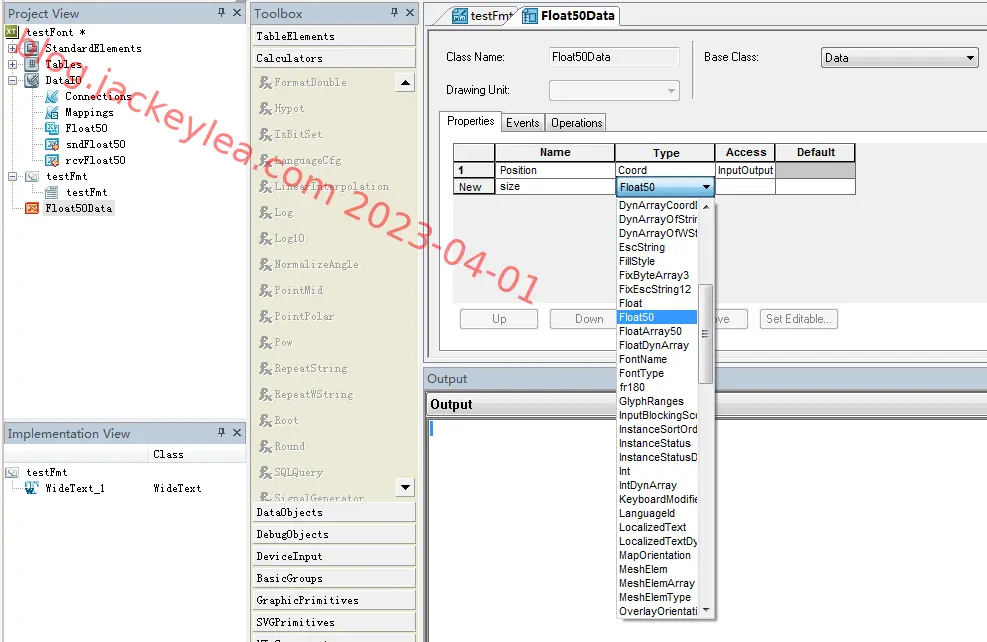This screenshot has height=642, width=987.
Task: Click the Up button
Action: point(499,319)
